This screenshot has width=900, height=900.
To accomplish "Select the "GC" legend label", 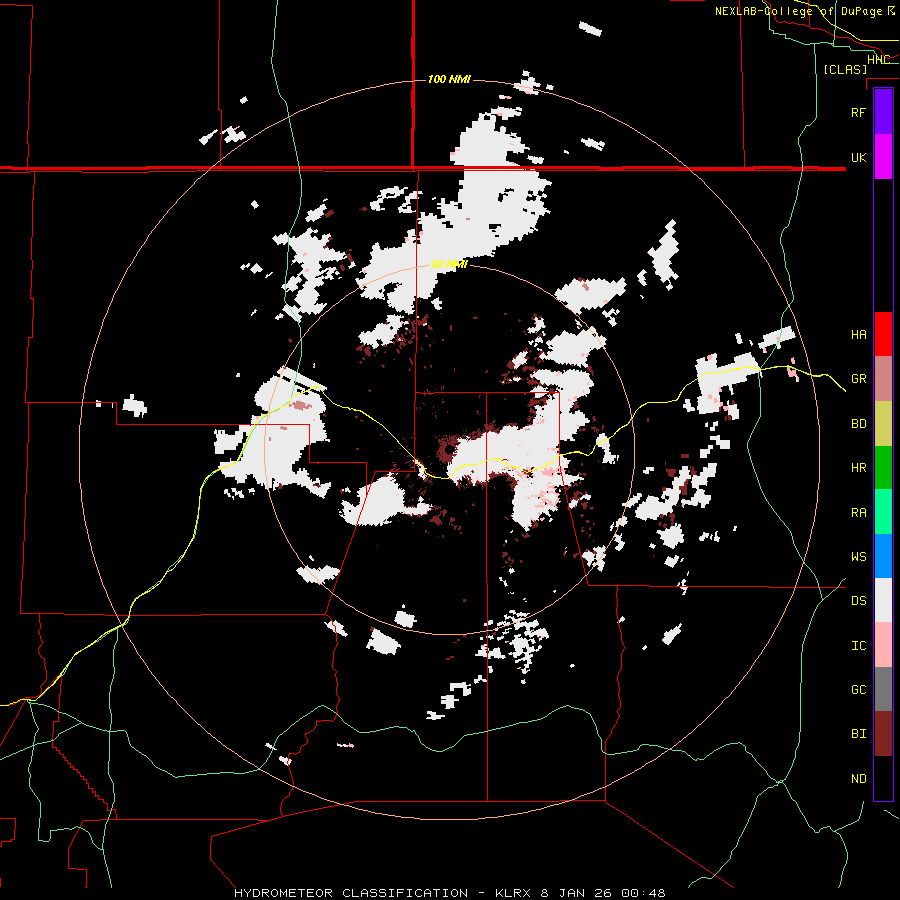I will tap(858, 690).
